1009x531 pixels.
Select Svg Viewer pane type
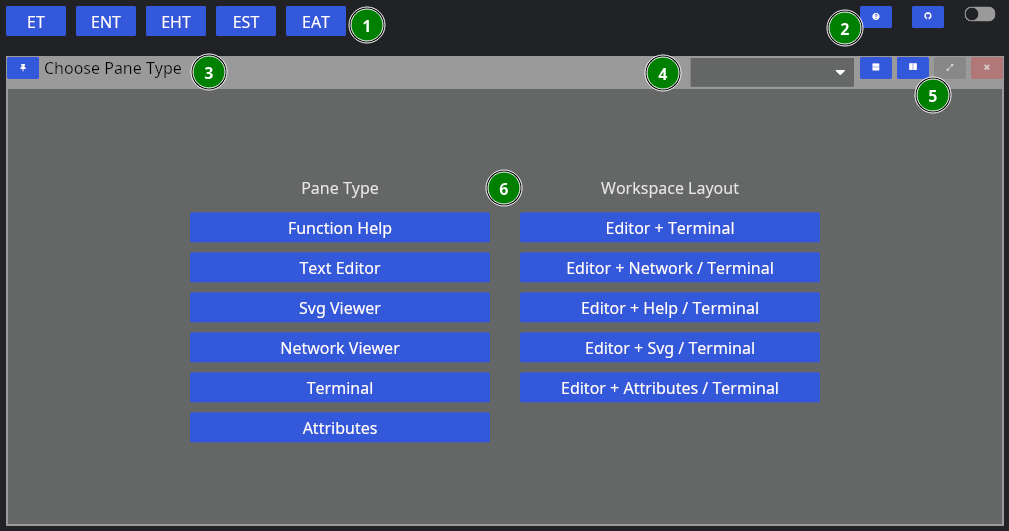tap(340, 308)
